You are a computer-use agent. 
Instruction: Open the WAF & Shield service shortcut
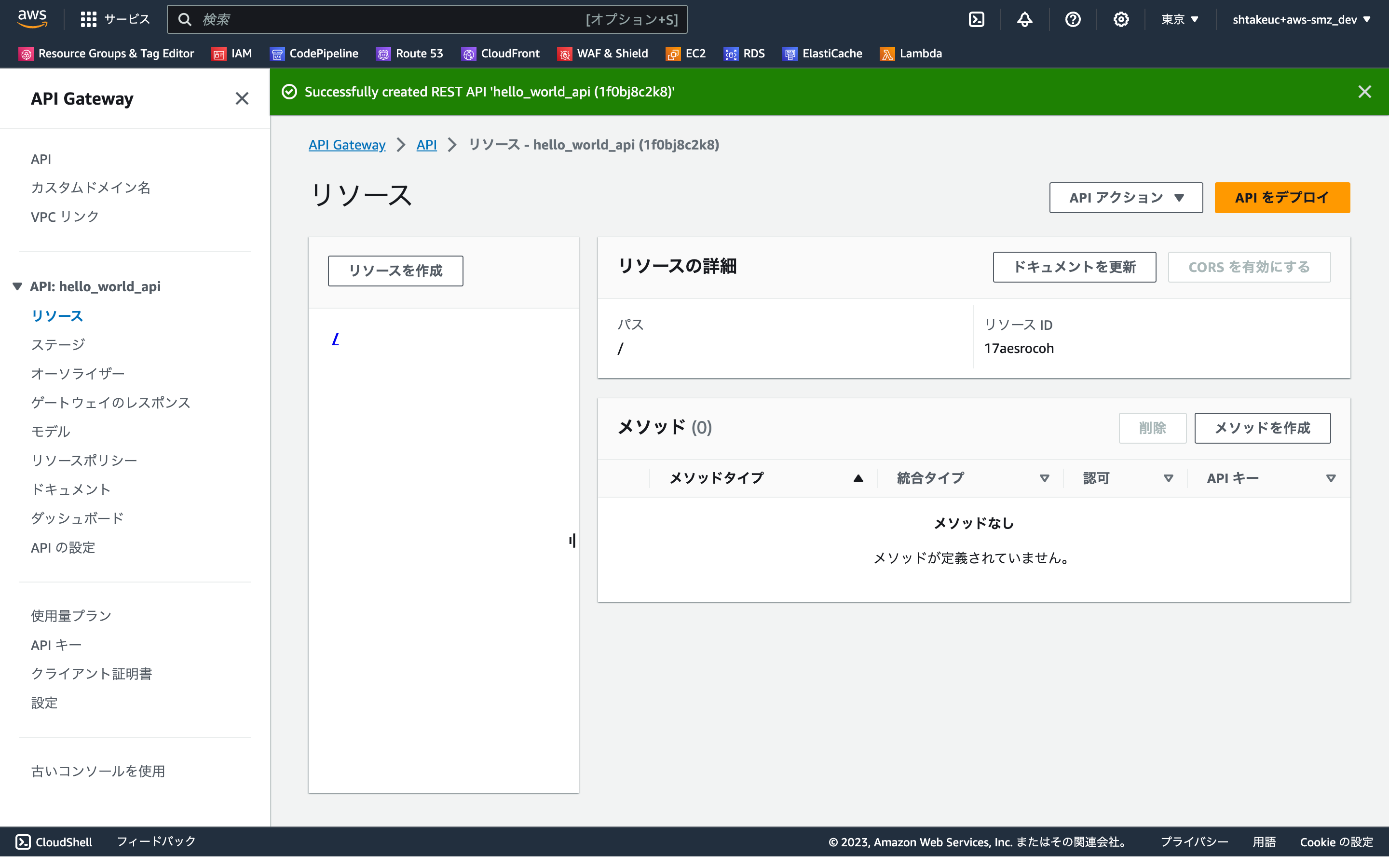[603, 54]
